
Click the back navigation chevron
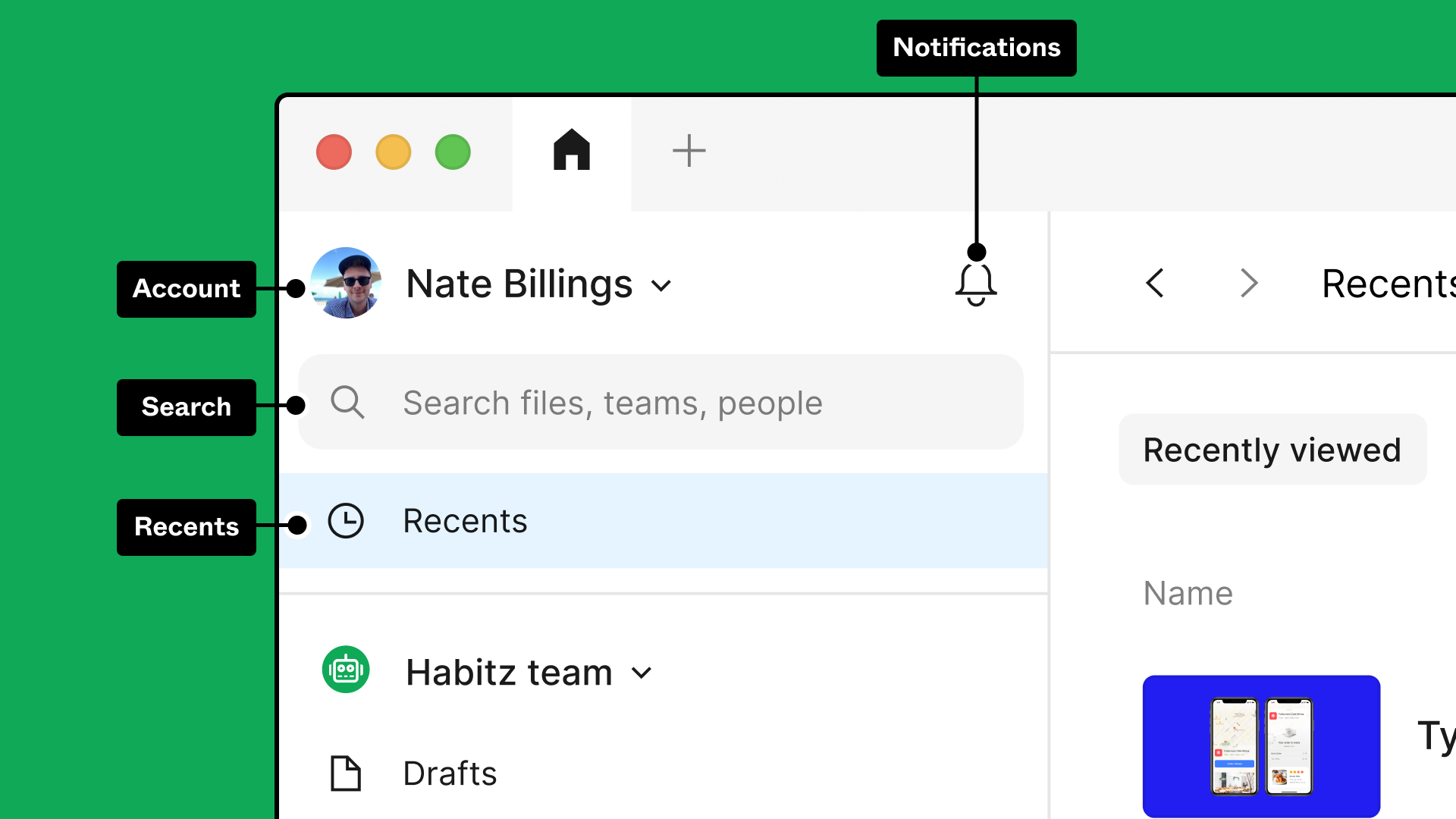coord(1154,284)
